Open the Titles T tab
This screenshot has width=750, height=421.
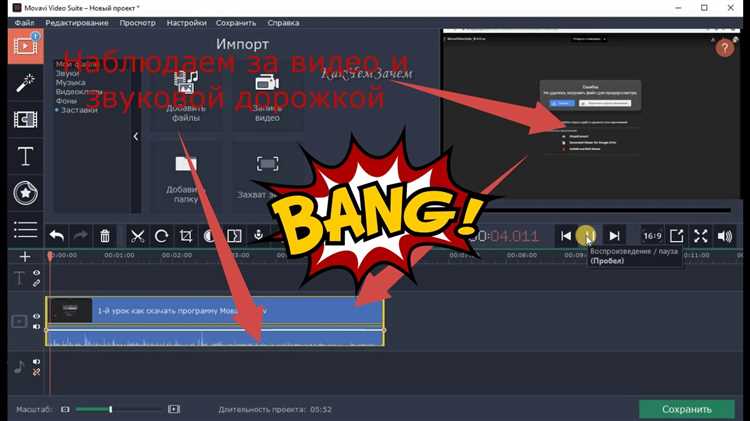coord(25,156)
